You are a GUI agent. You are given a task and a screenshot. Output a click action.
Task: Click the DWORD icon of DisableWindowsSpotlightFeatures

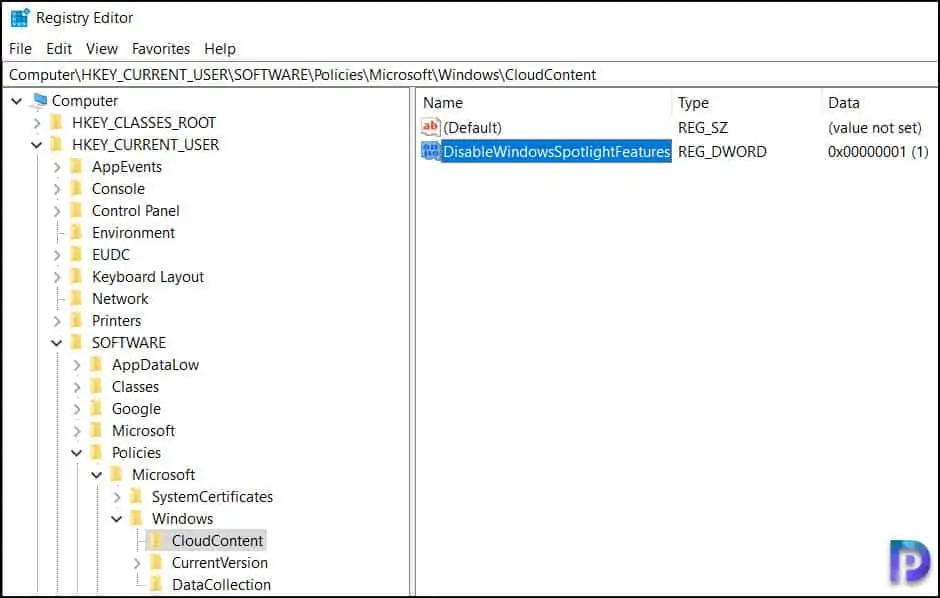point(430,151)
